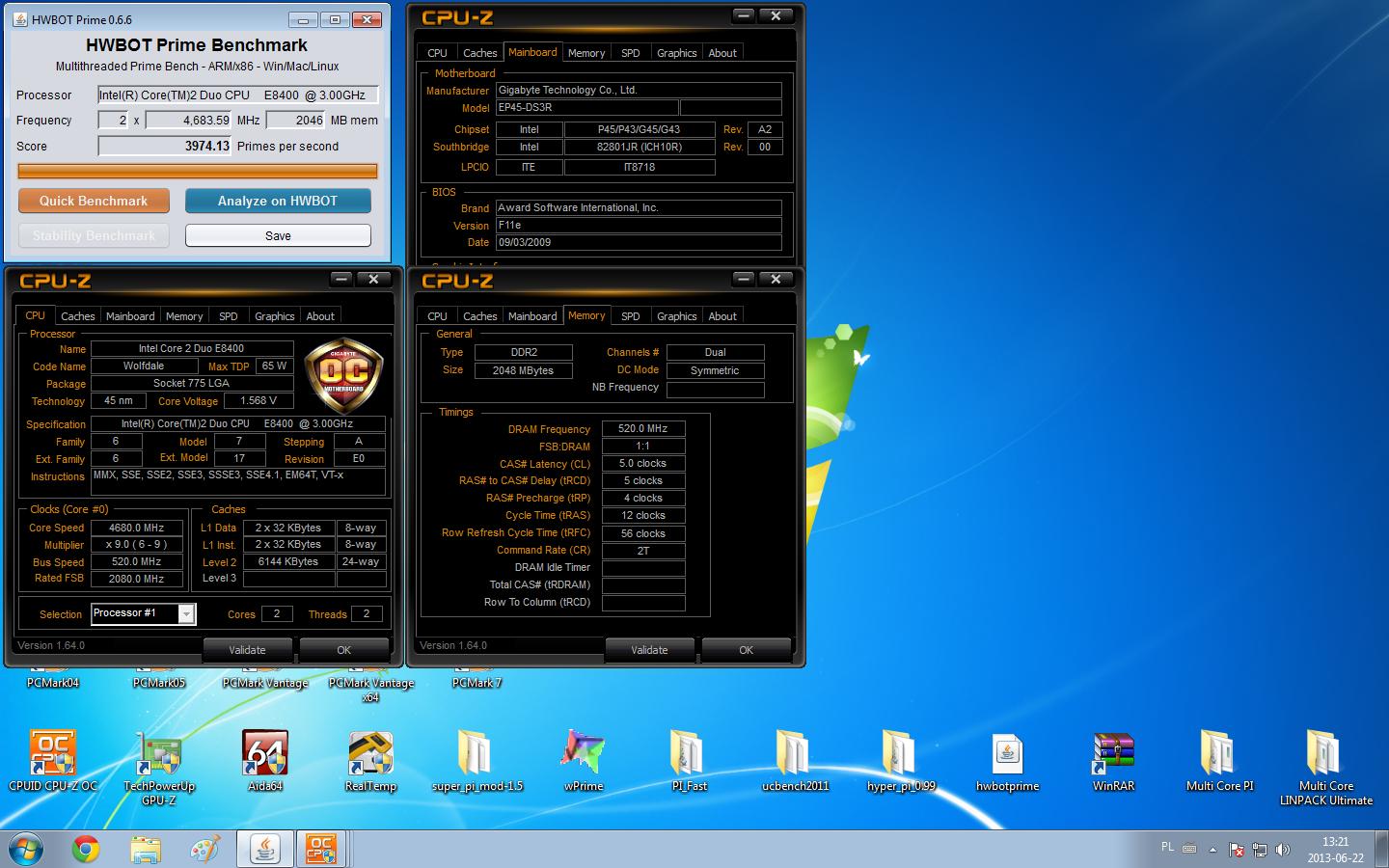Open About tab in CPU-Z CPU window
Image resolution: width=1389 pixels, height=868 pixels.
coord(320,316)
